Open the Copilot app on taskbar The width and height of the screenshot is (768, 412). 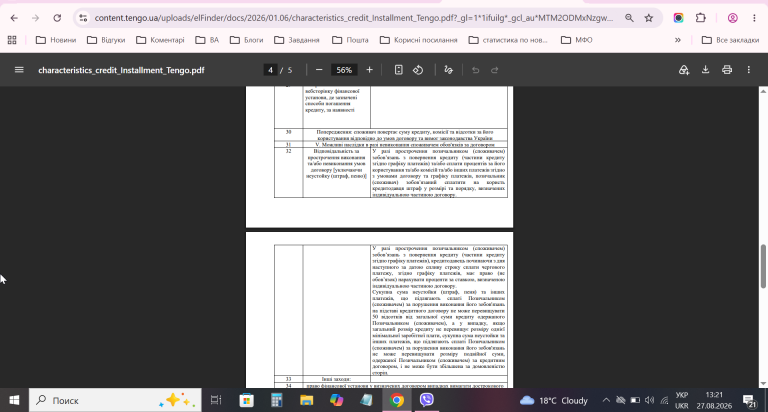coord(336,400)
